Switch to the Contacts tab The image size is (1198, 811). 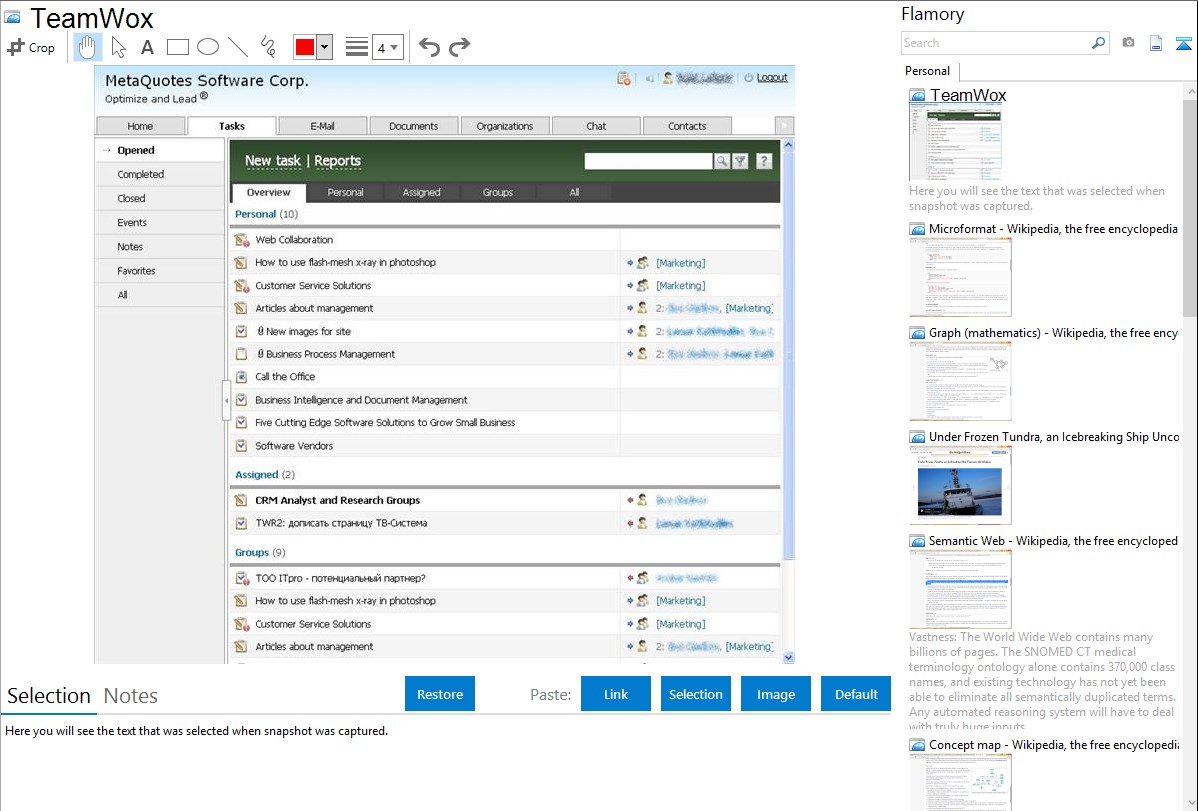coord(687,126)
